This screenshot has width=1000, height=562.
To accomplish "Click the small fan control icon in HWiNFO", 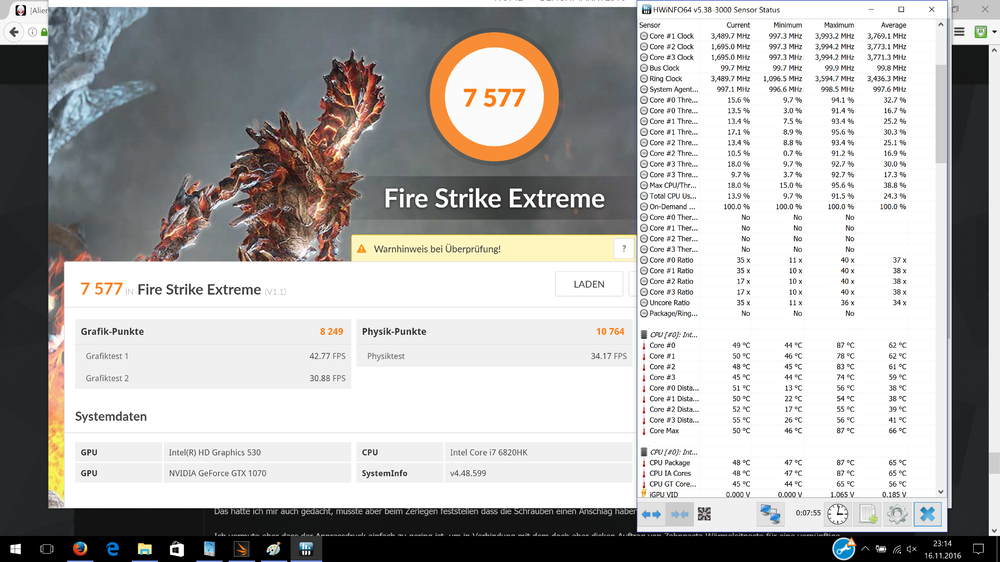I will point(704,514).
